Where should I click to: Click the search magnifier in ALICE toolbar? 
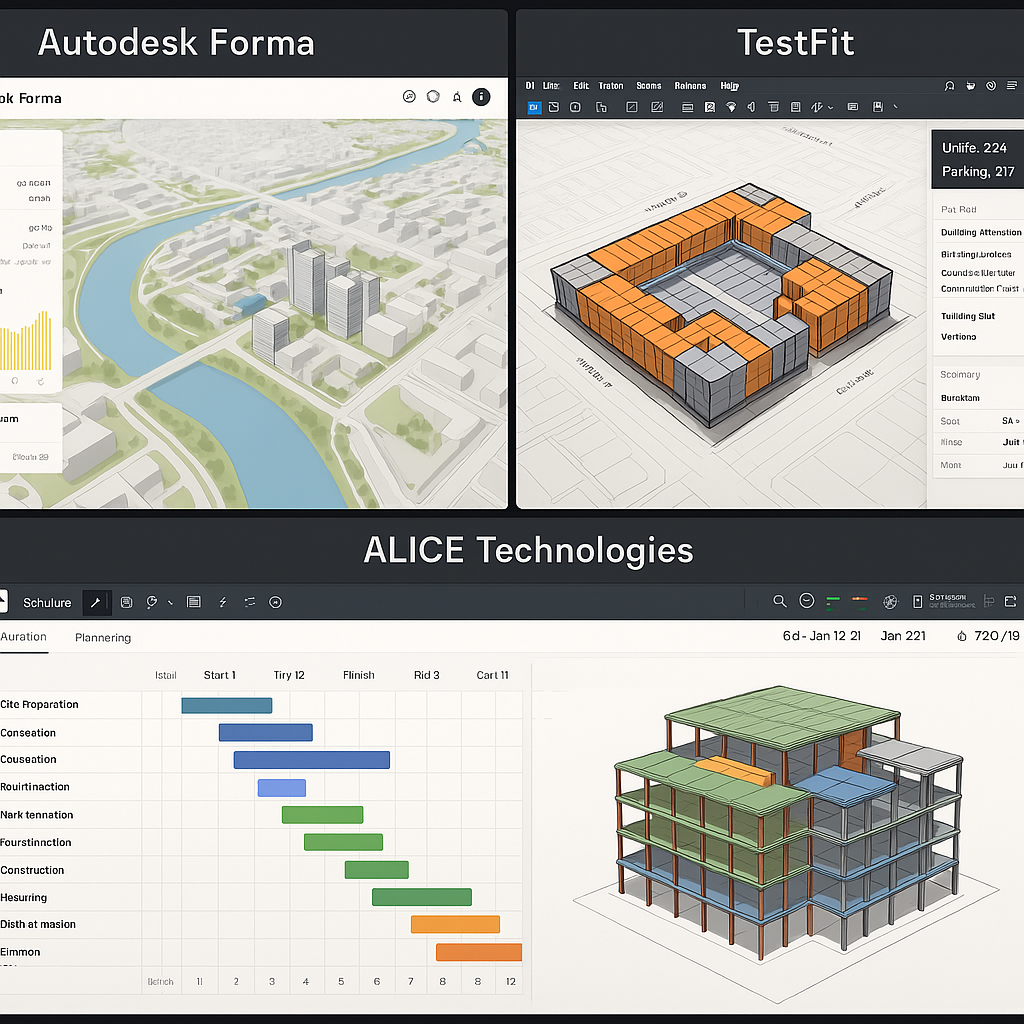pyautogui.click(x=780, y=601)
